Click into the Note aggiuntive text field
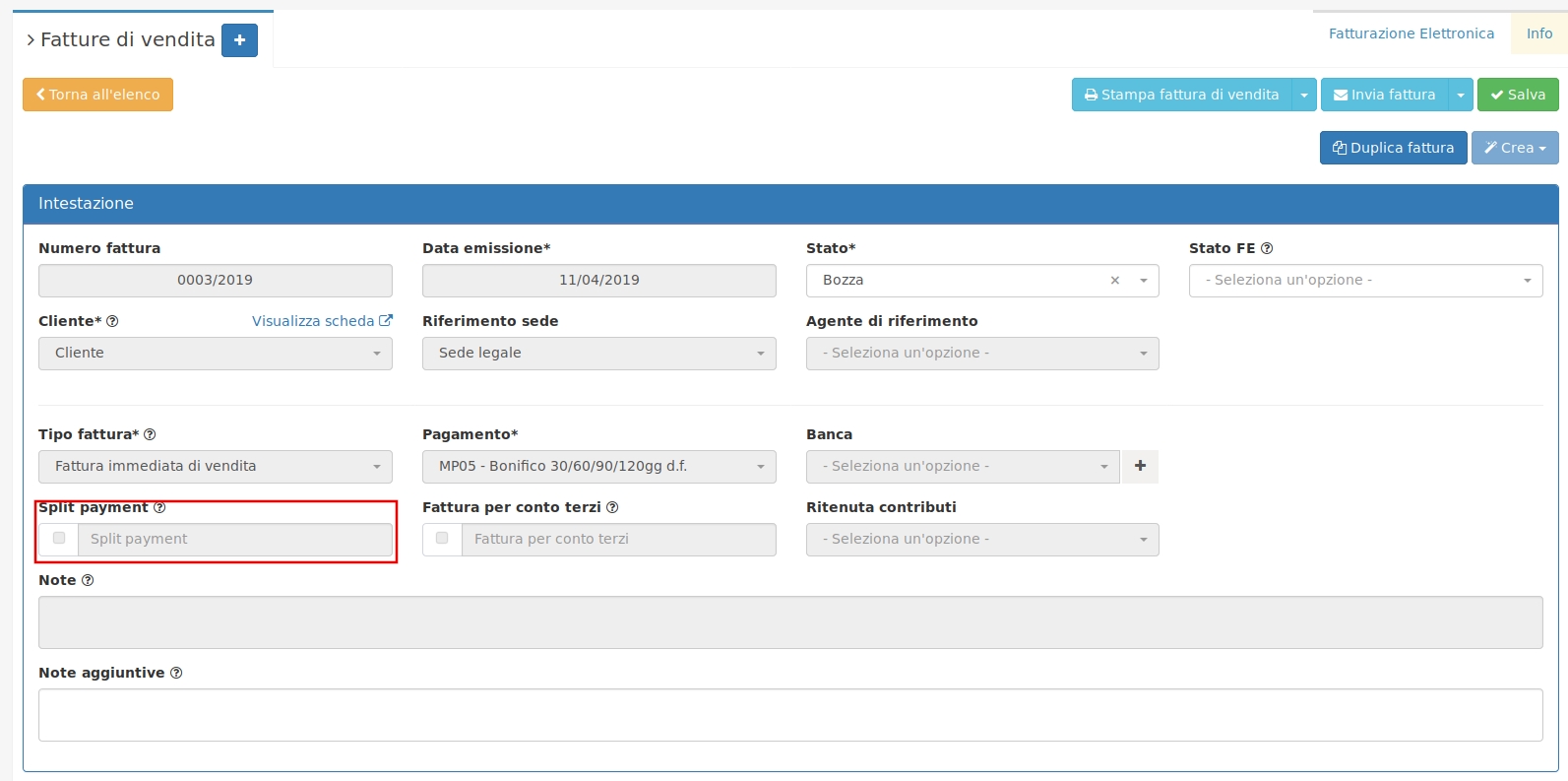The width and height of the screenshot is (1568, 781). (789, 715)
